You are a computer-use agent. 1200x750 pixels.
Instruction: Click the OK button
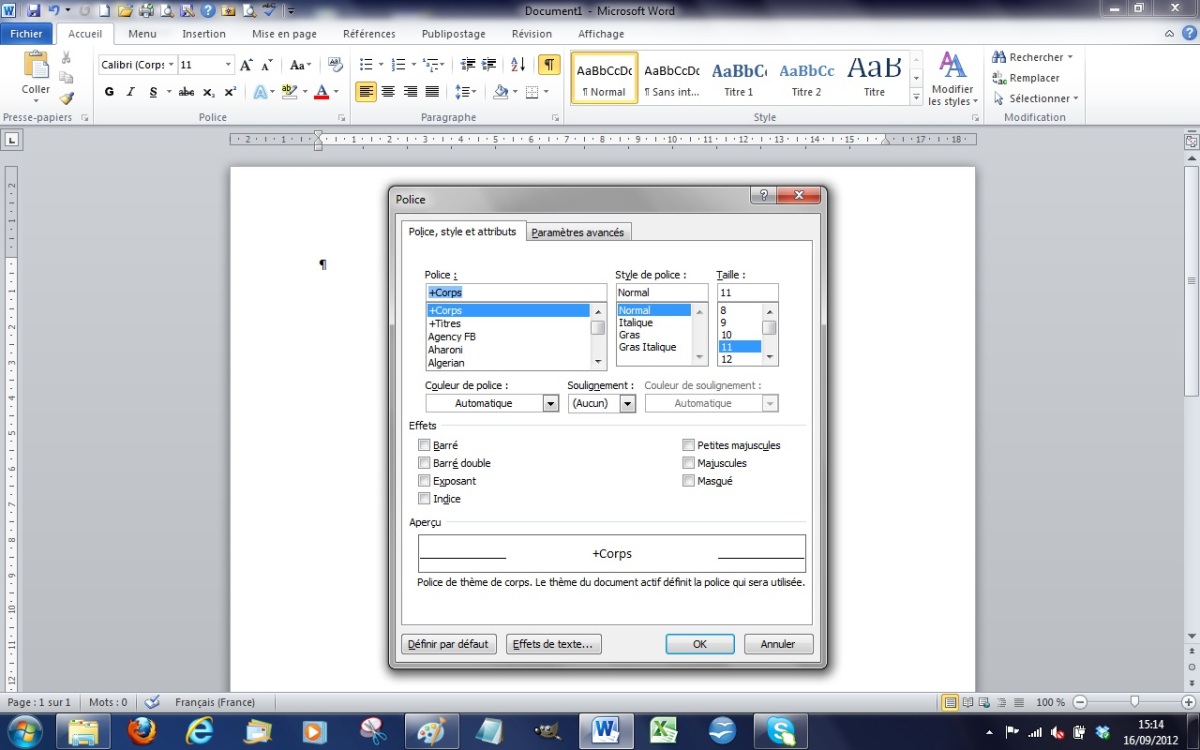pos(700,644)
